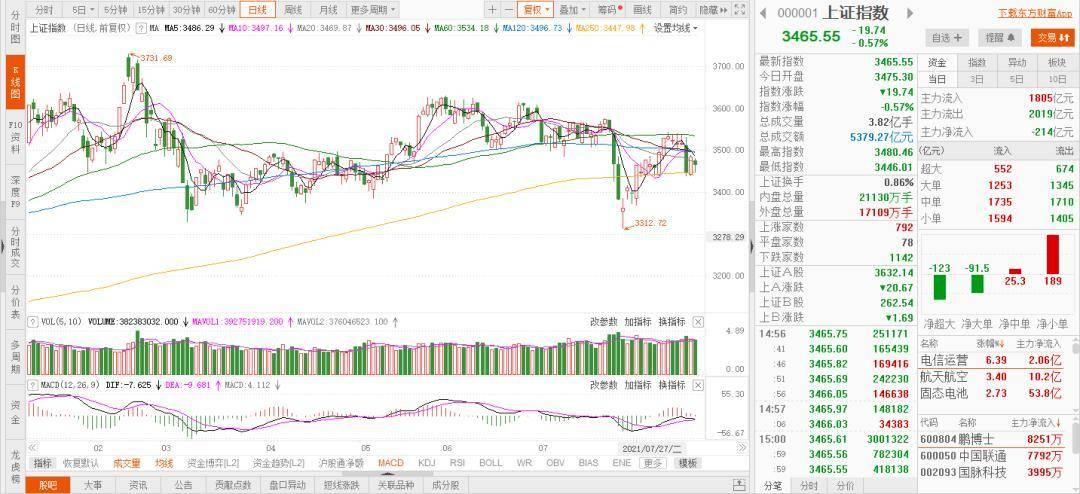Open 模板 template menu
Screen dimensions: 1080x494
point(687,463)
